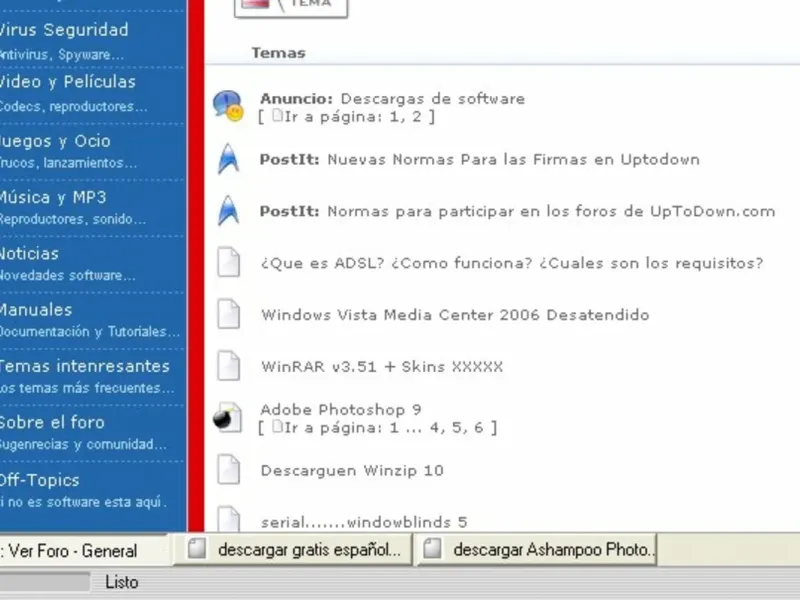The width and height of the screenshot is (800, 600).
Task: Open the 'Temas intenresantes' sidebar category
Action: (85, 366)
